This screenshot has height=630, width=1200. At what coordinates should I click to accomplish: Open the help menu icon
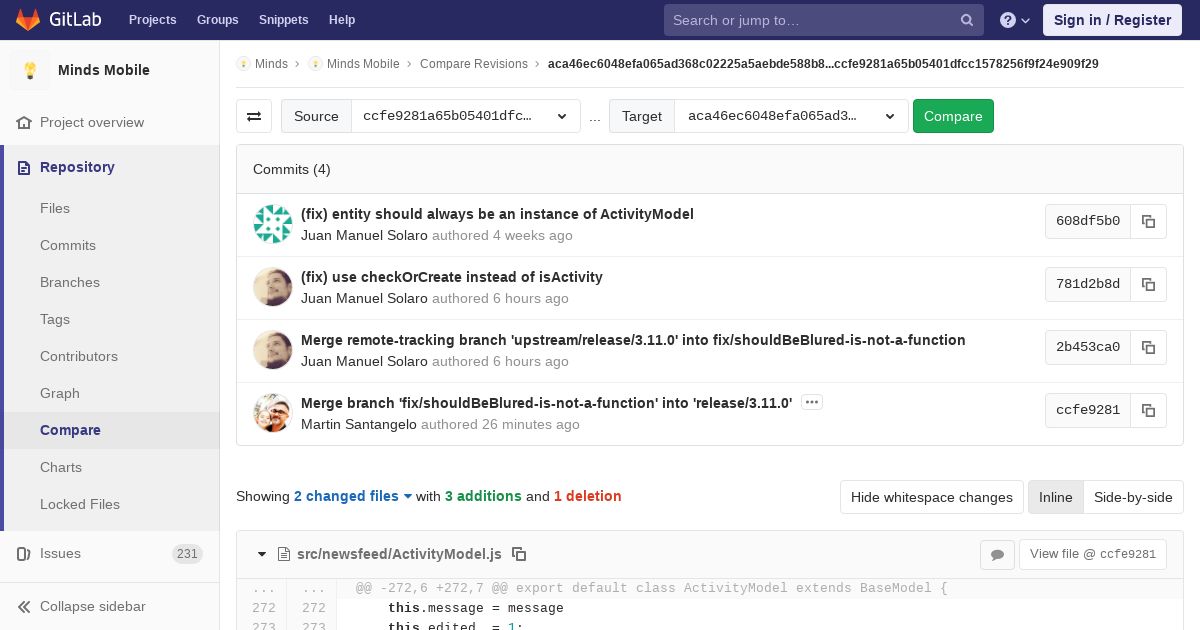coord(1015,20)
